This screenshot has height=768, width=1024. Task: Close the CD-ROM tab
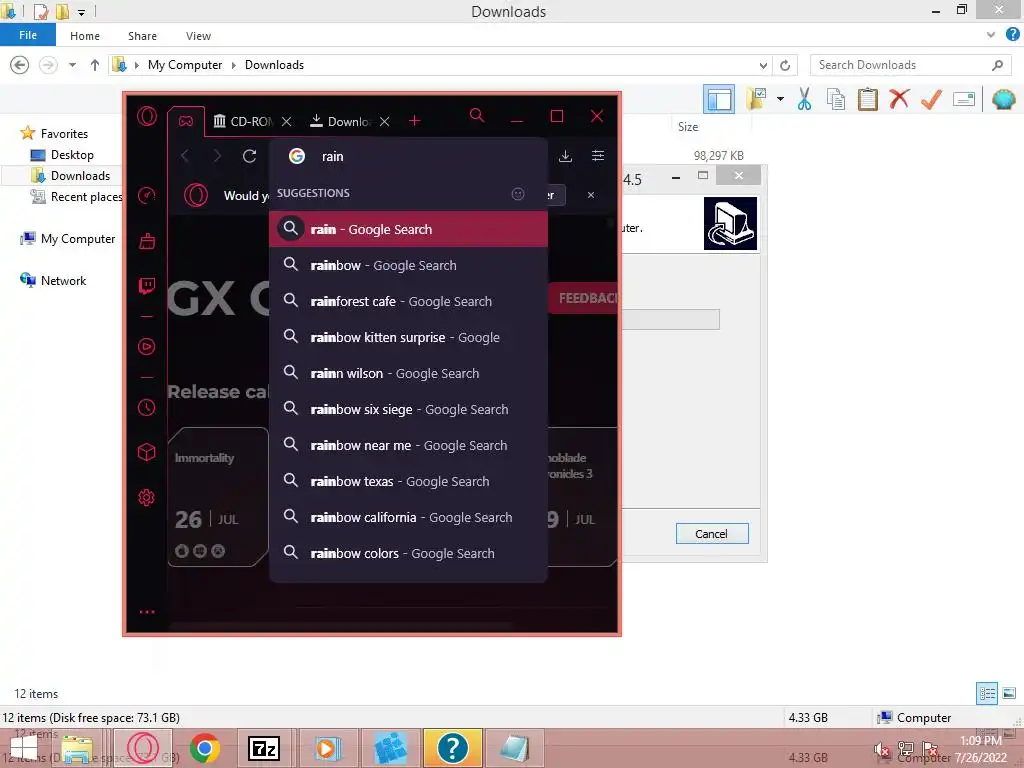pos(286,121)
